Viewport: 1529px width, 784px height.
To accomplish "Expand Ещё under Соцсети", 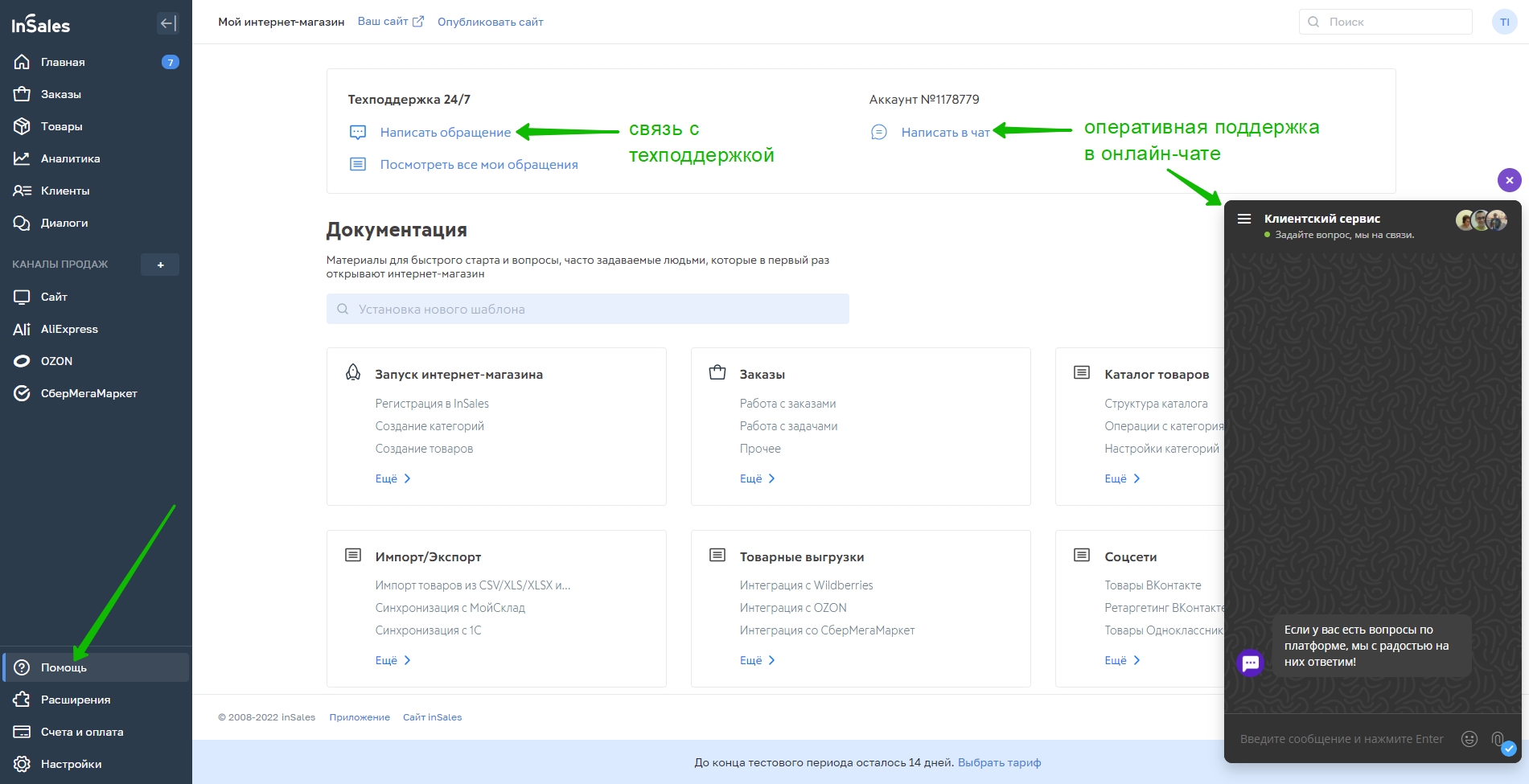I will tap(1122, 660).
